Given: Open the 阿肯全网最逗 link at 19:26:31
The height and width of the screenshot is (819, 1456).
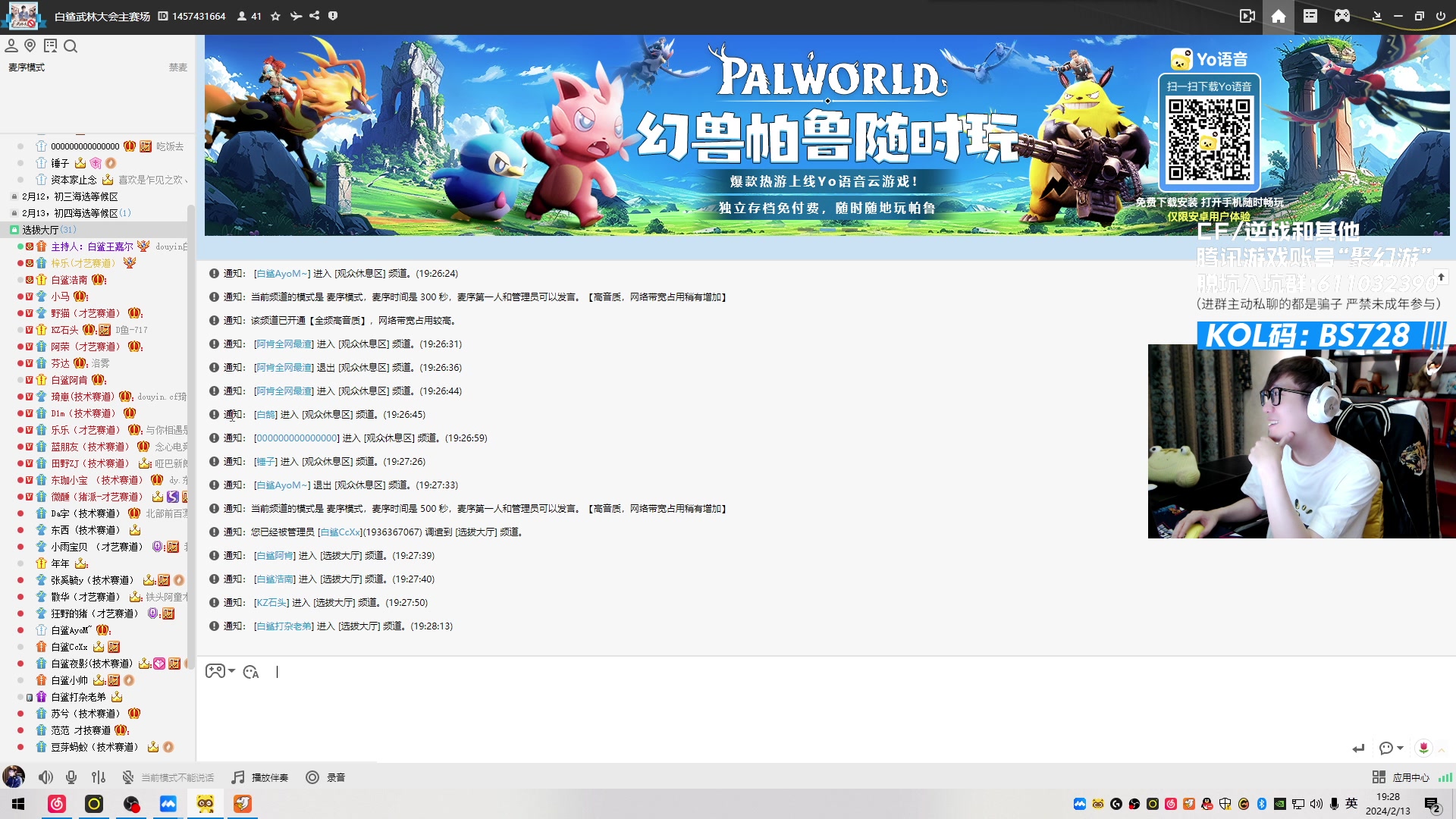Looking at the screenshot, I should [284, 344].
